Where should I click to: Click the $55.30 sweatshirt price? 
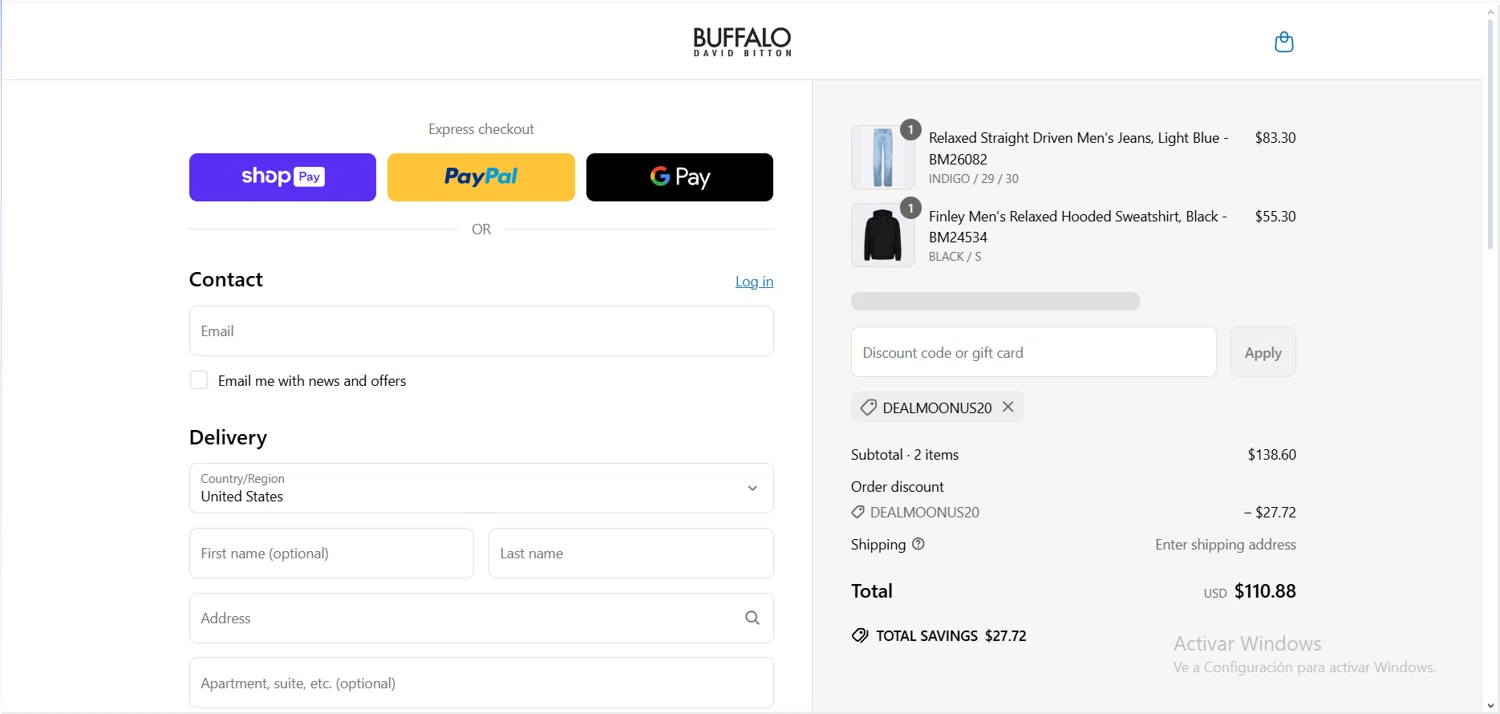pyautogui.click(x=1275, y=216)
